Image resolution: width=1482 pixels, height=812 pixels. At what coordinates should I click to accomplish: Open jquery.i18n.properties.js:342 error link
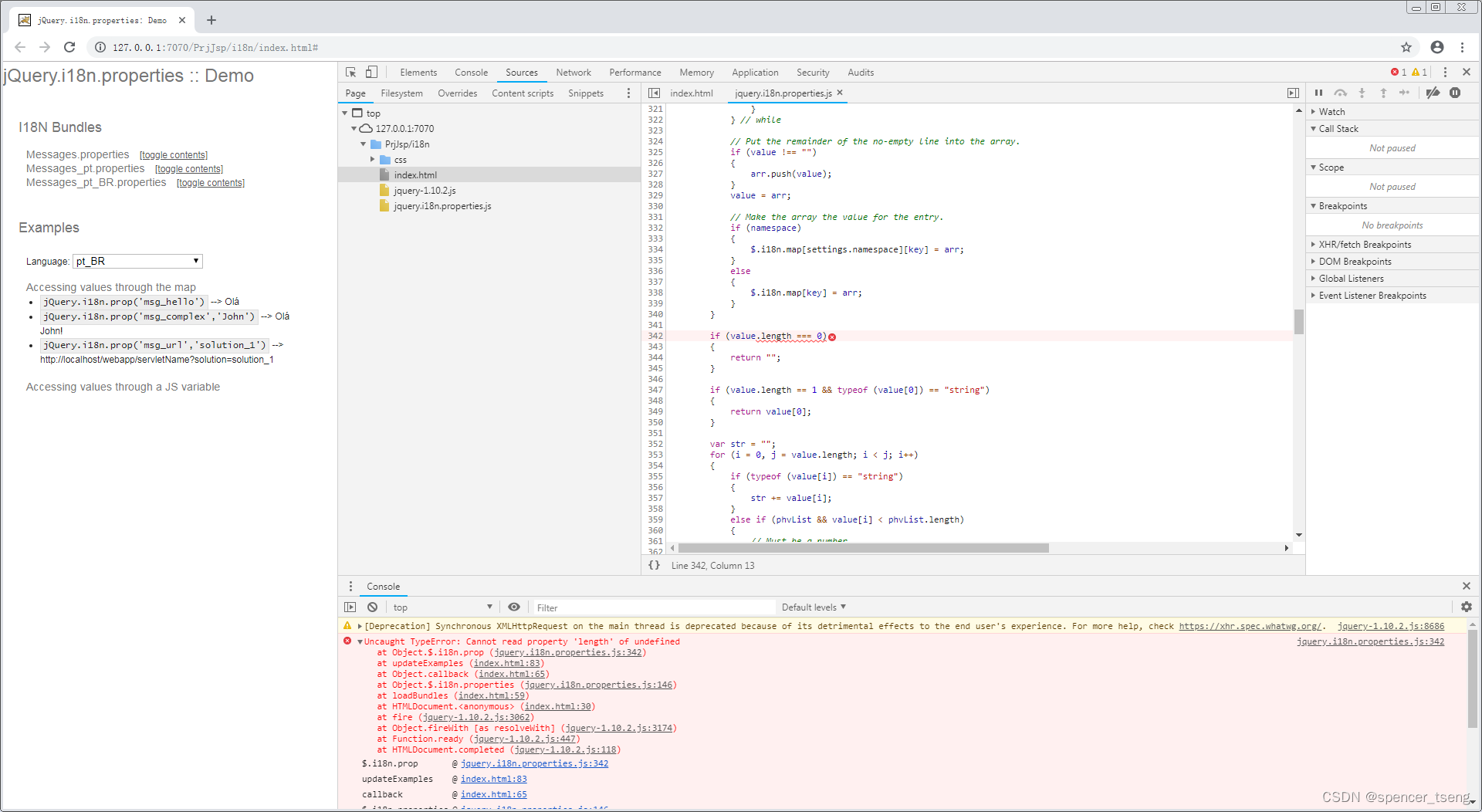[1370, 641]
